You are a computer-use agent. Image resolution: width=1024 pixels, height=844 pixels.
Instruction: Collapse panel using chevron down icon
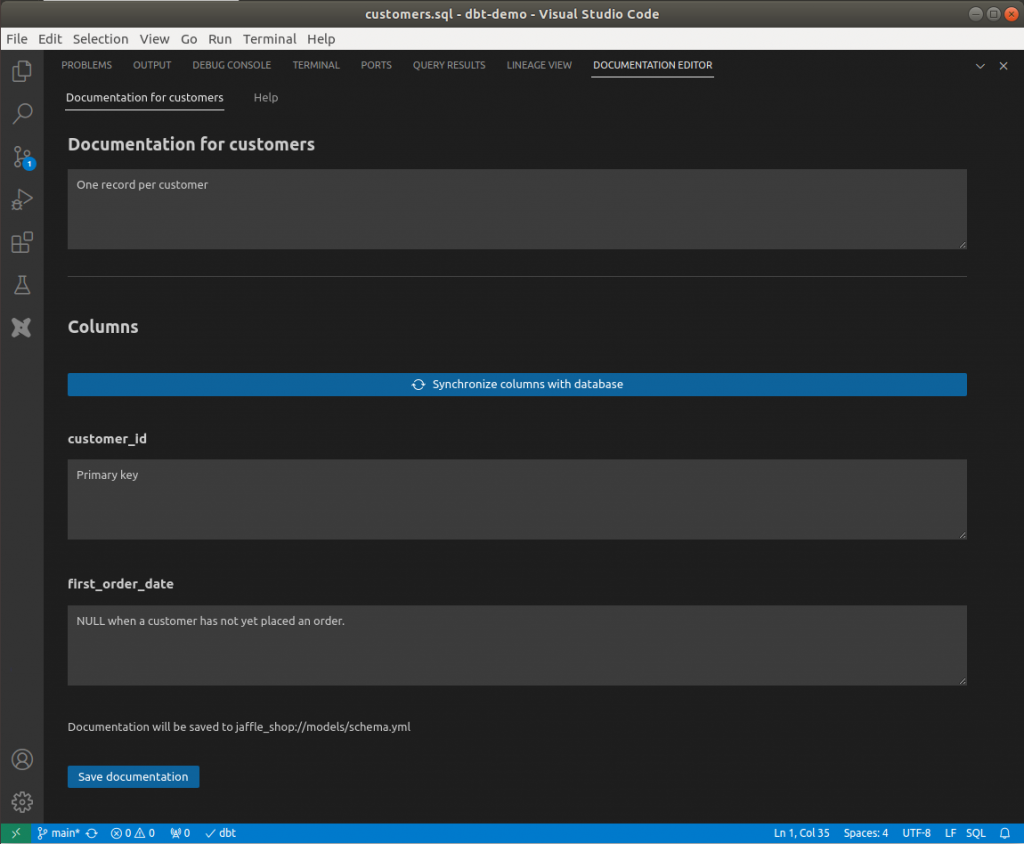coord(980,66)
